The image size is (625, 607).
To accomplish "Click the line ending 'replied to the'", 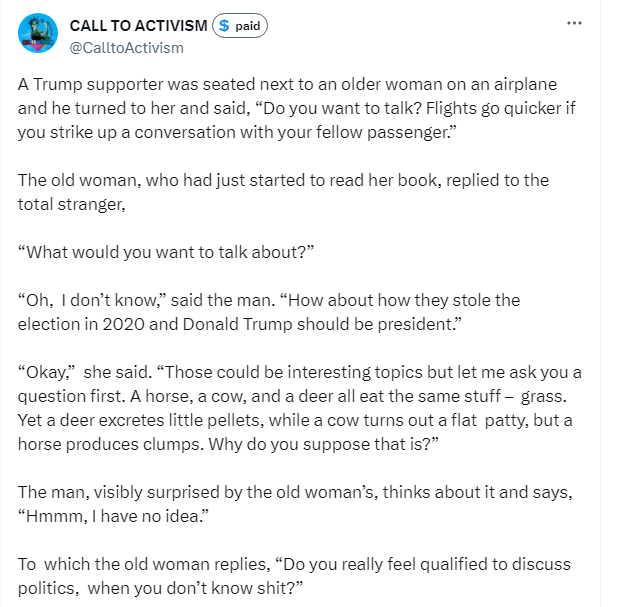I will coord(283,180).
